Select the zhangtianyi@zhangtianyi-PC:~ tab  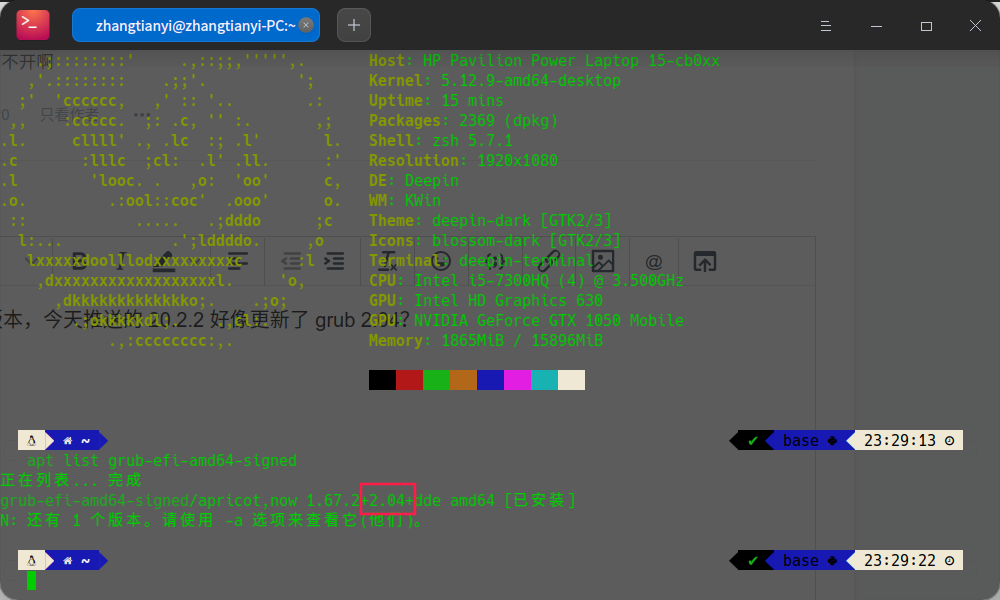point(196,25)
